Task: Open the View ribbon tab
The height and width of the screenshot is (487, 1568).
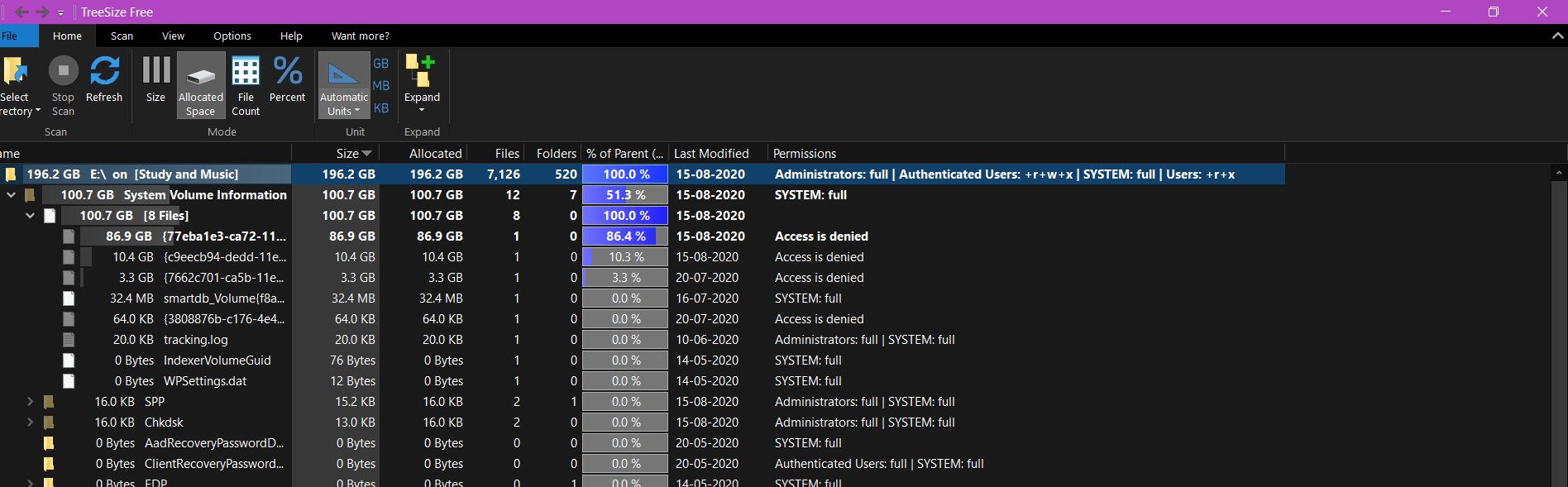Action: click(x=173, y=36)
